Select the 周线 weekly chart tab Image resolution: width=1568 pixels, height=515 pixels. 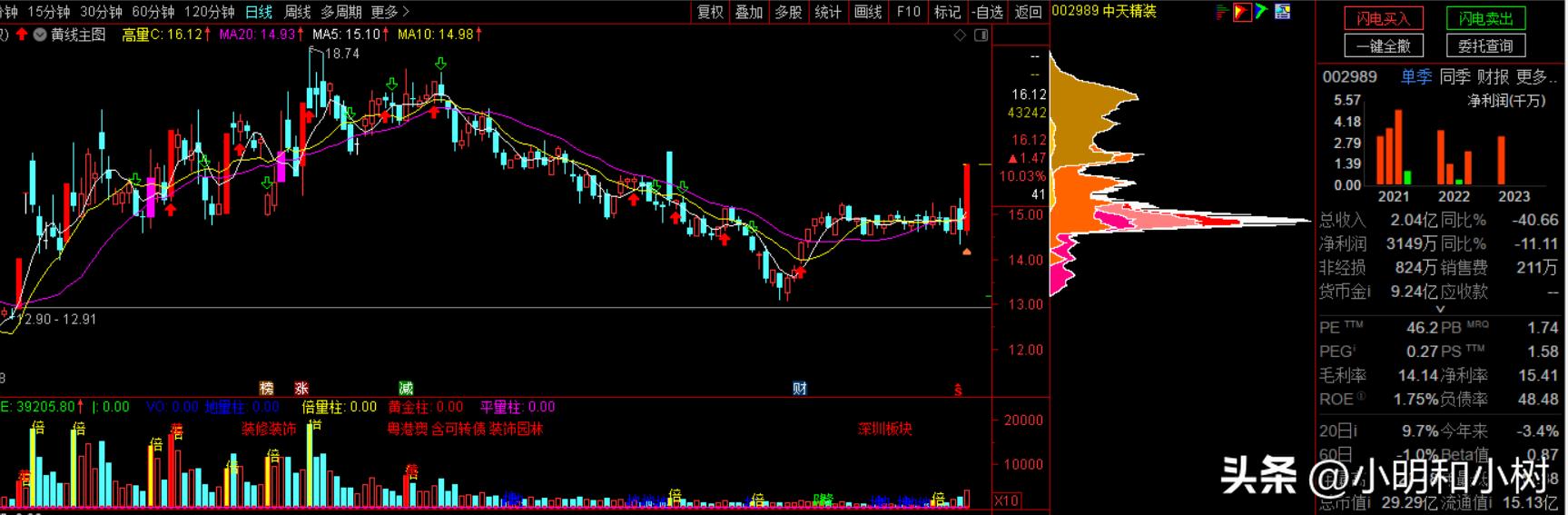(298, 12)
